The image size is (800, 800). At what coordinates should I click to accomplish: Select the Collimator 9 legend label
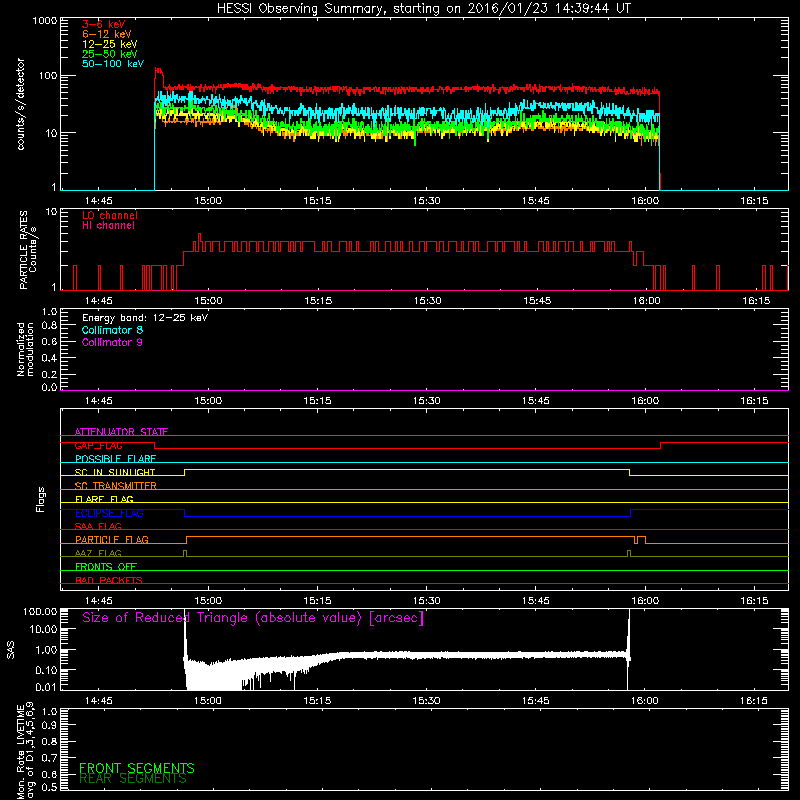112,342
